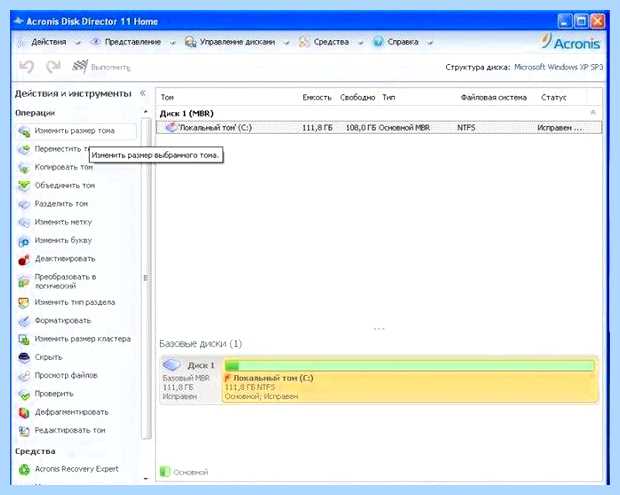Sort by the Тип column header
Screen dimensions: 620x495
point(389,97)
